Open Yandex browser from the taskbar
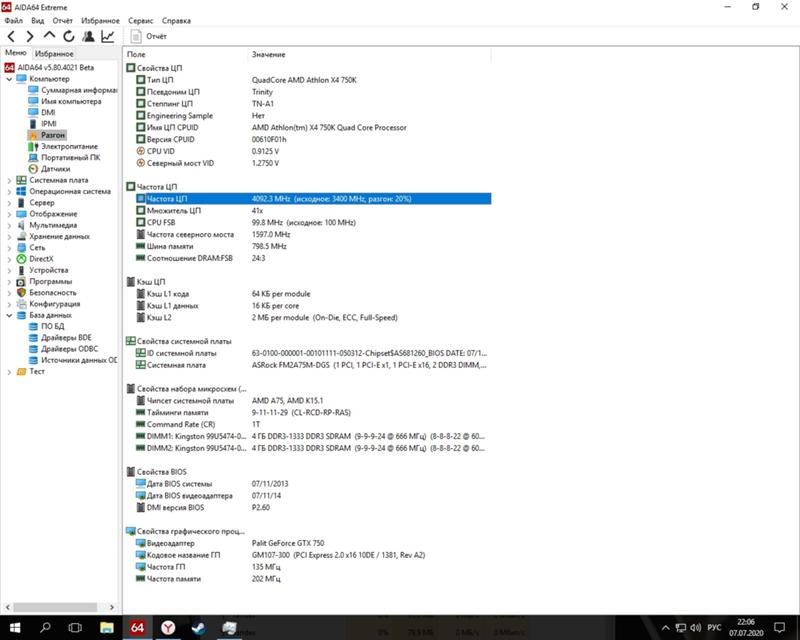 168,627
